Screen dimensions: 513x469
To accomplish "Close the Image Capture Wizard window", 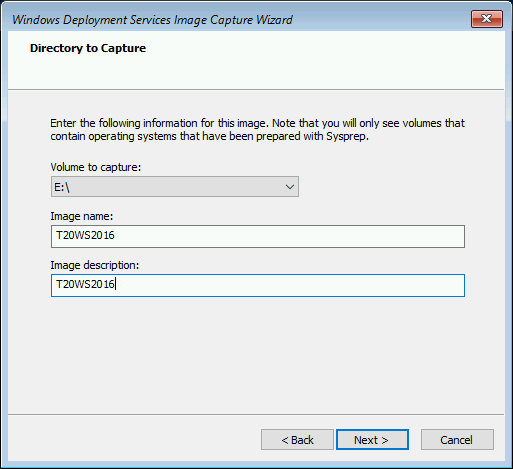I will (487, 19).
